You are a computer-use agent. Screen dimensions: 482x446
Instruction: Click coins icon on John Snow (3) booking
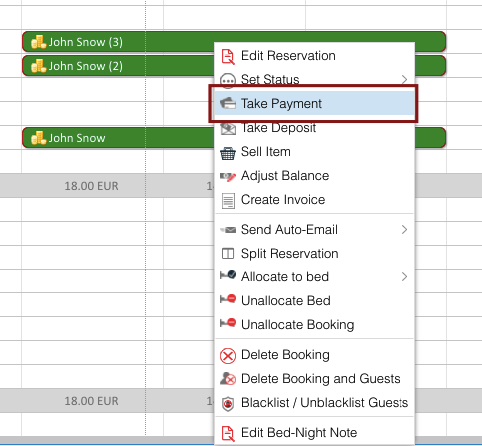[x=38, y=42]
